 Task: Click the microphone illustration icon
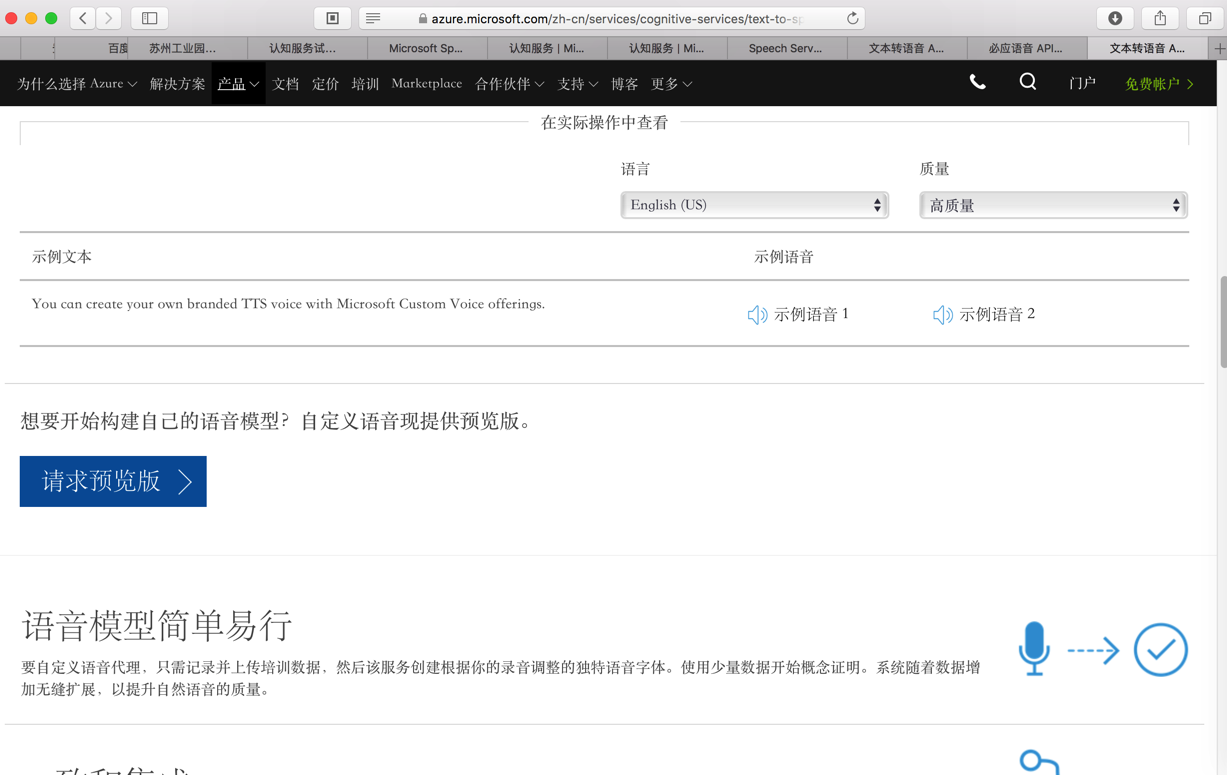pos(1034,649)
